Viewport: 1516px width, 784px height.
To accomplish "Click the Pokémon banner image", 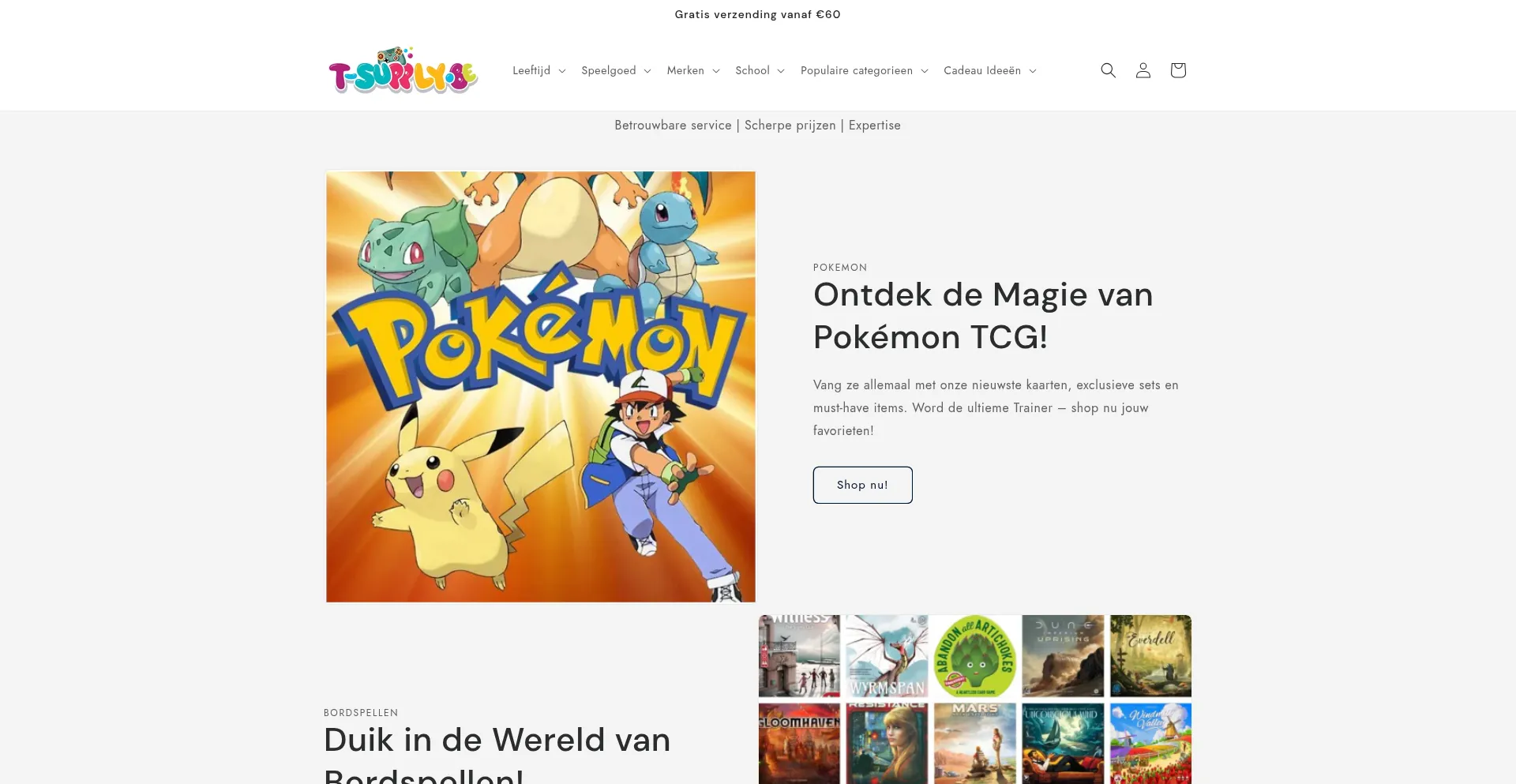I will click(x=541, y=387).
